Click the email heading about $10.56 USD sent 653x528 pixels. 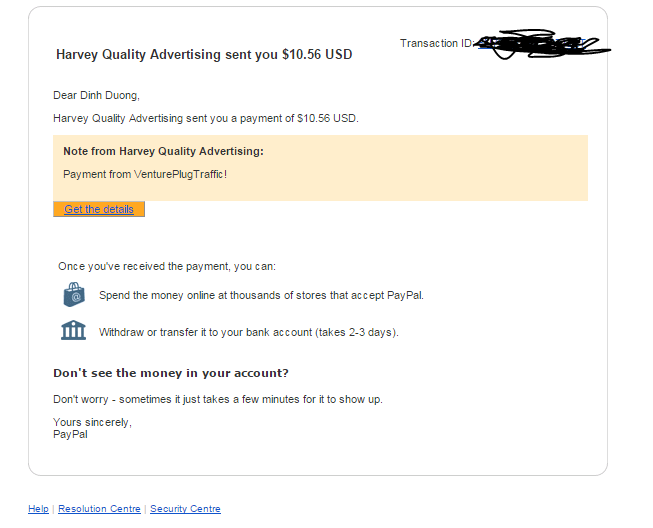point(204,54)
